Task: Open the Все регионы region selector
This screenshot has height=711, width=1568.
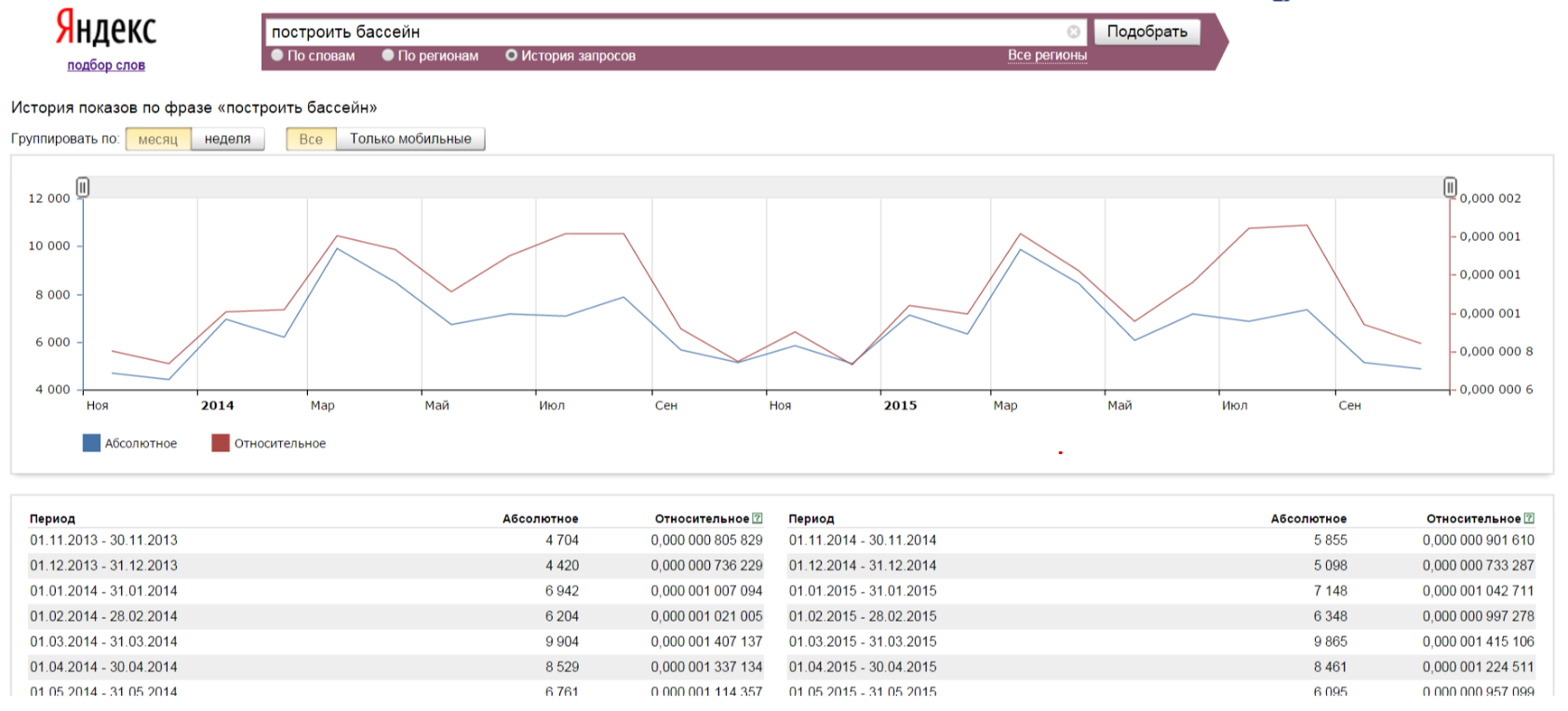Action: [x=1047, y=55]
